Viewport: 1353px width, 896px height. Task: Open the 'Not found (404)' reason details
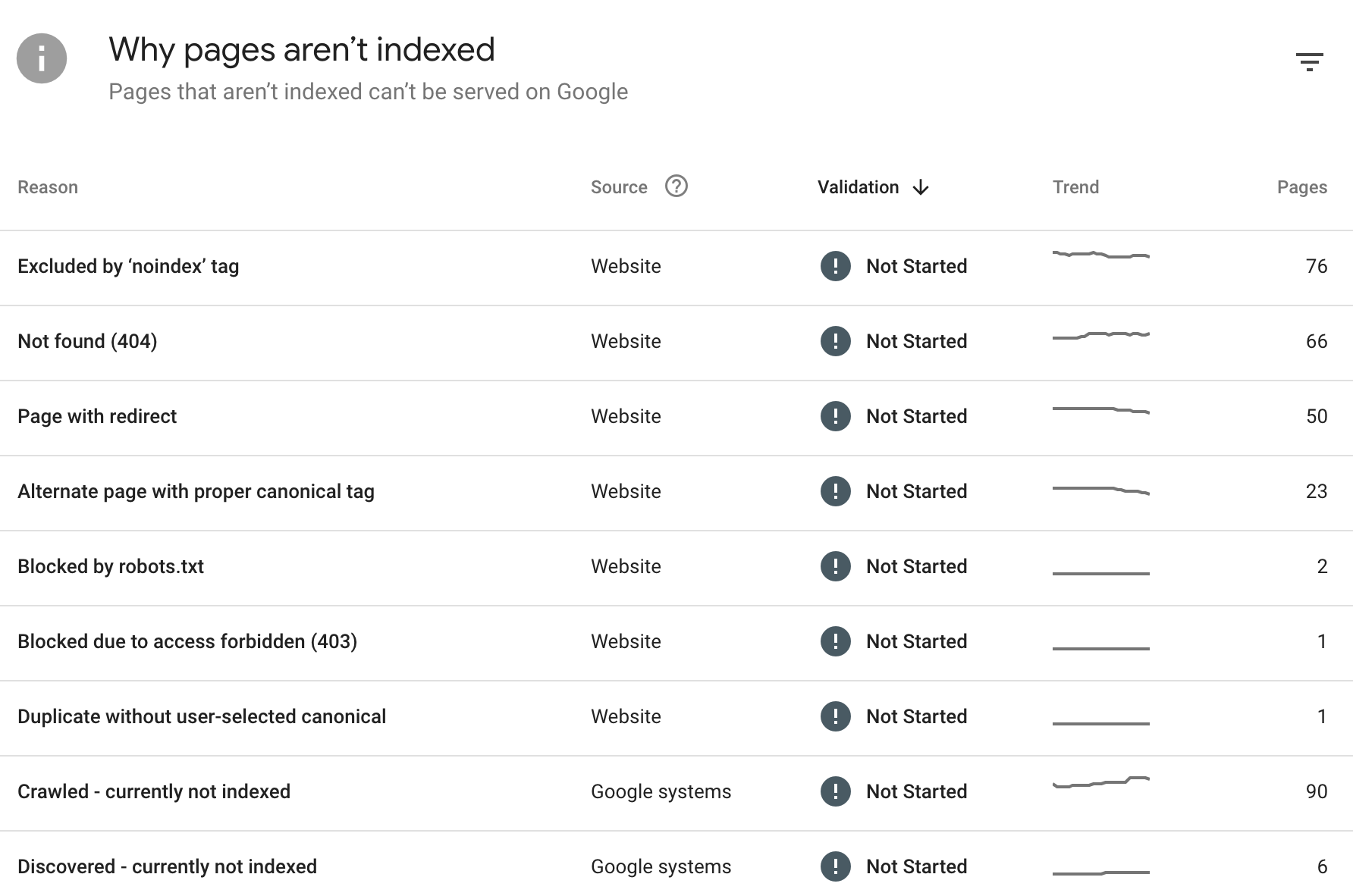point(86,341)
